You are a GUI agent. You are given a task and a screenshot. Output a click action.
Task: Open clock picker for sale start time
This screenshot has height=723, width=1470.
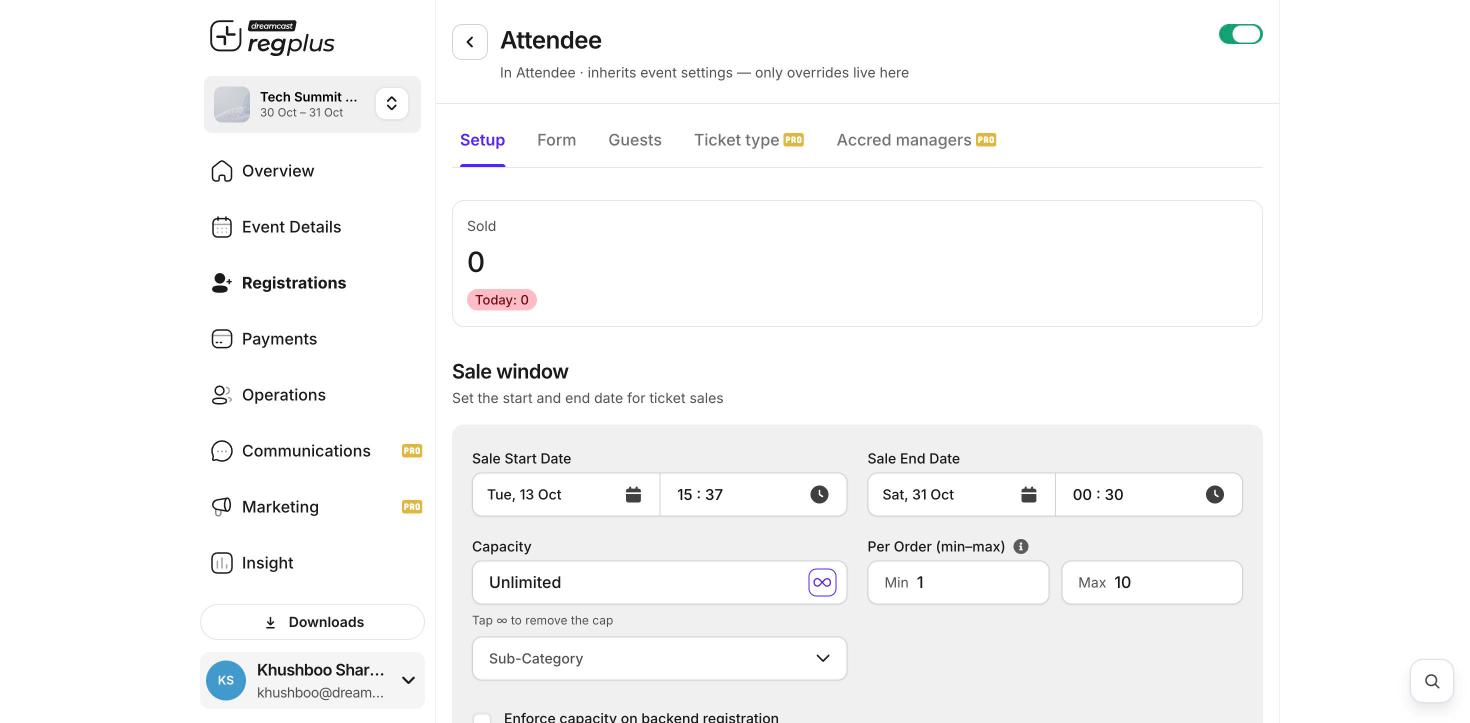(819, 495)
